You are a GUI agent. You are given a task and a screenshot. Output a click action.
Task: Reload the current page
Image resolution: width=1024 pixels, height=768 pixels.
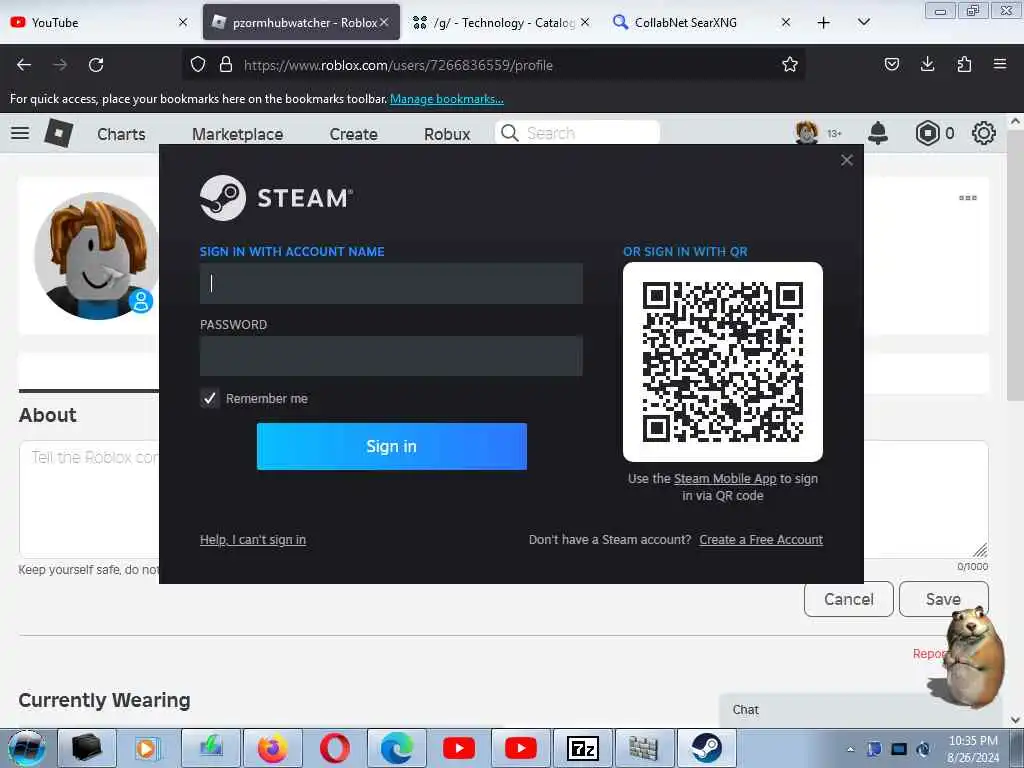pyautogui.click(x=96, y=65)
